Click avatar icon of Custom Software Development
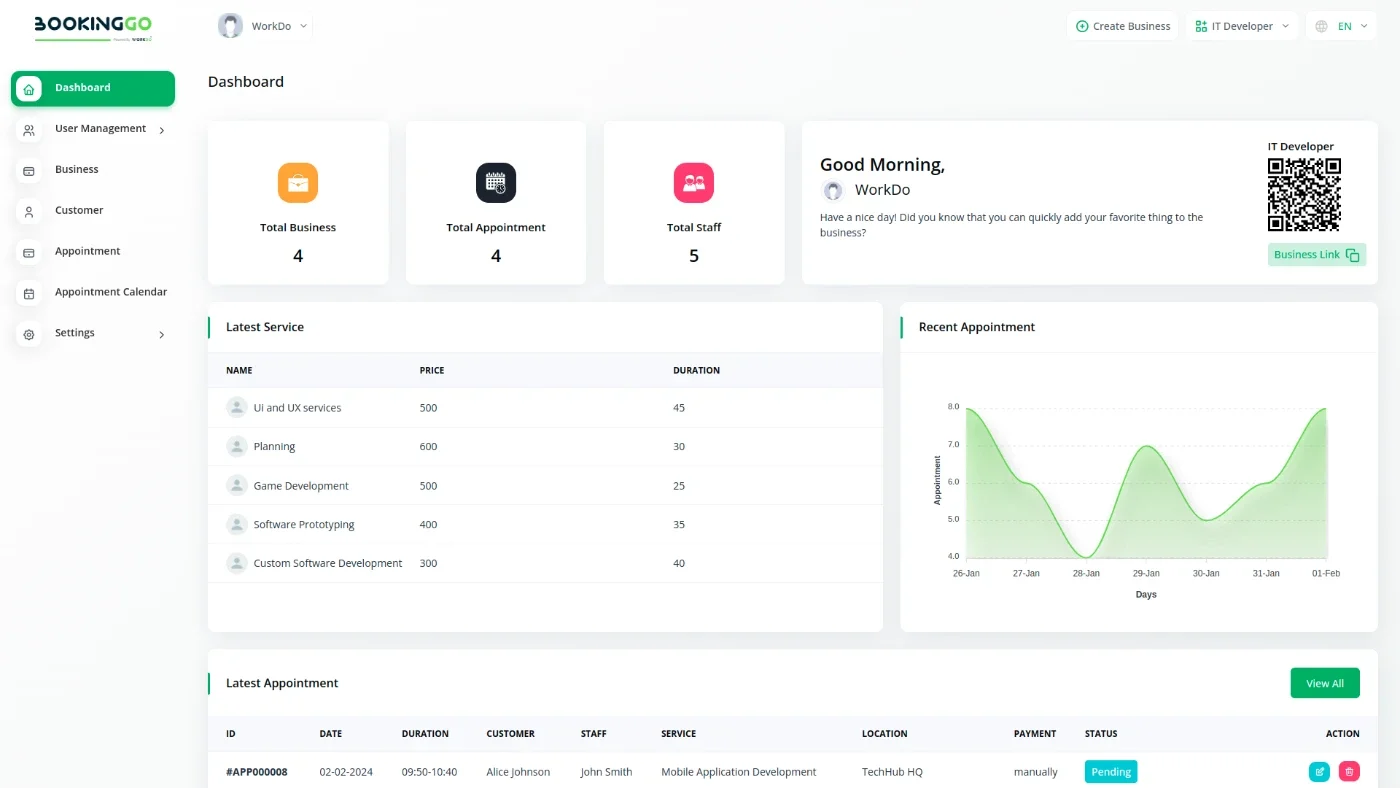 tap(237, 563)
